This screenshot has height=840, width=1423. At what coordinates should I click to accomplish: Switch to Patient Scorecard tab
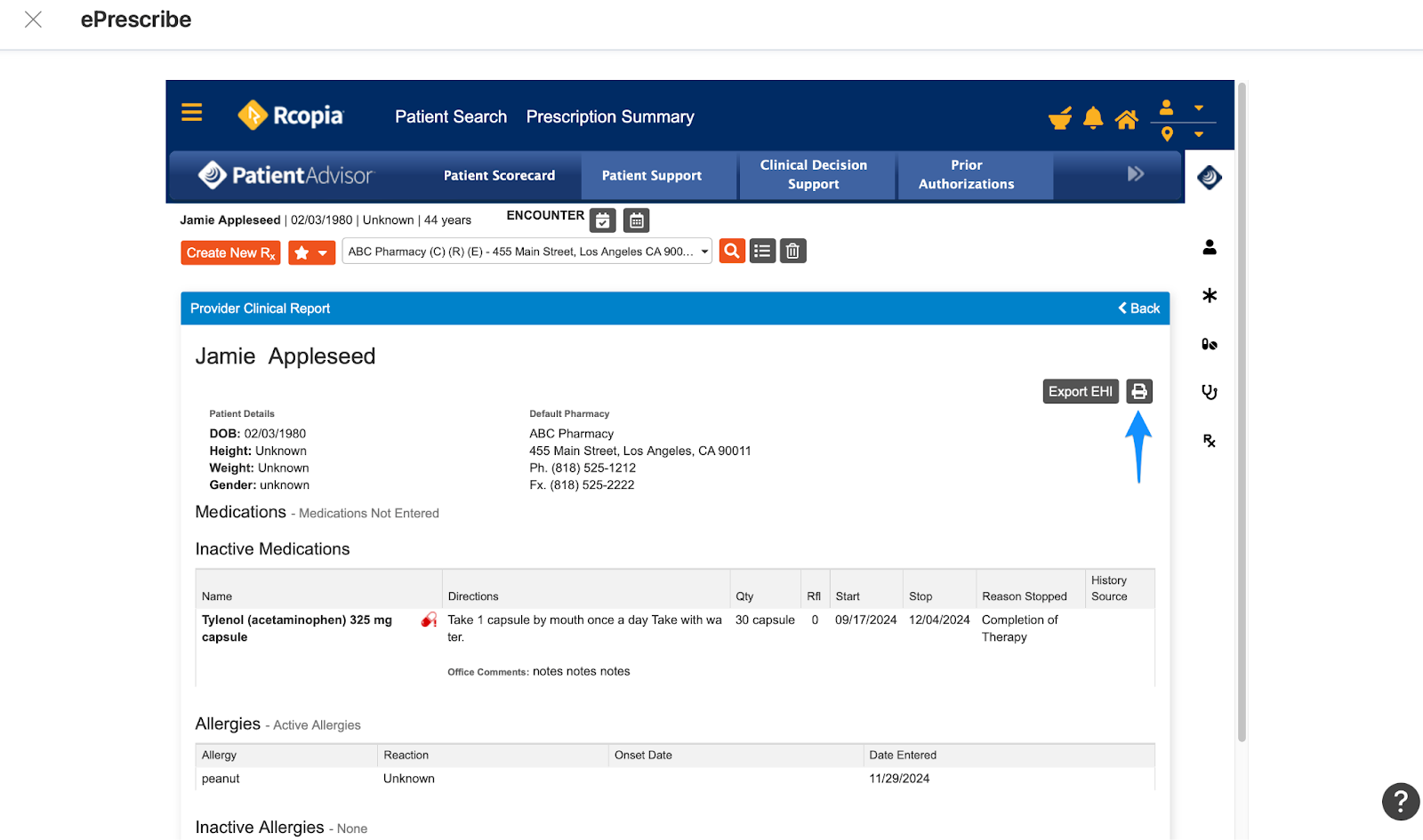click(499, 175)
